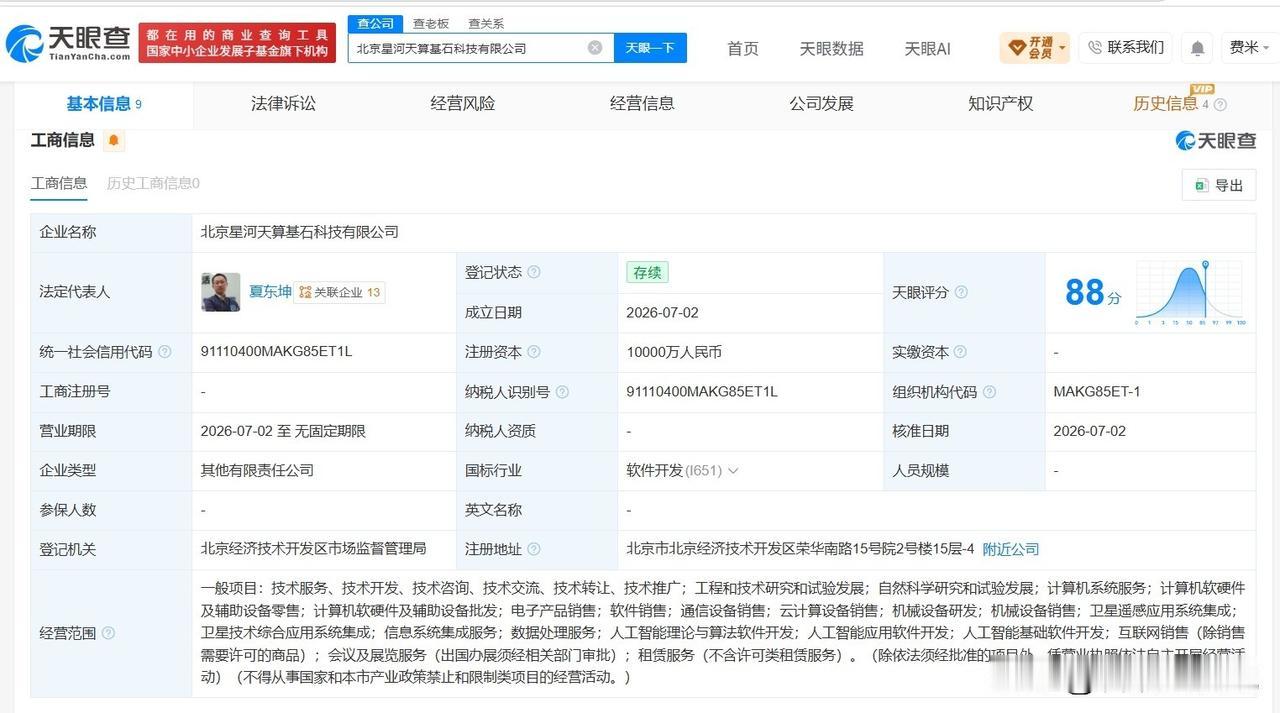Open the 夏东坤 legal representative link
This screenshot has height=713, width=1280.
coord(270,291)
